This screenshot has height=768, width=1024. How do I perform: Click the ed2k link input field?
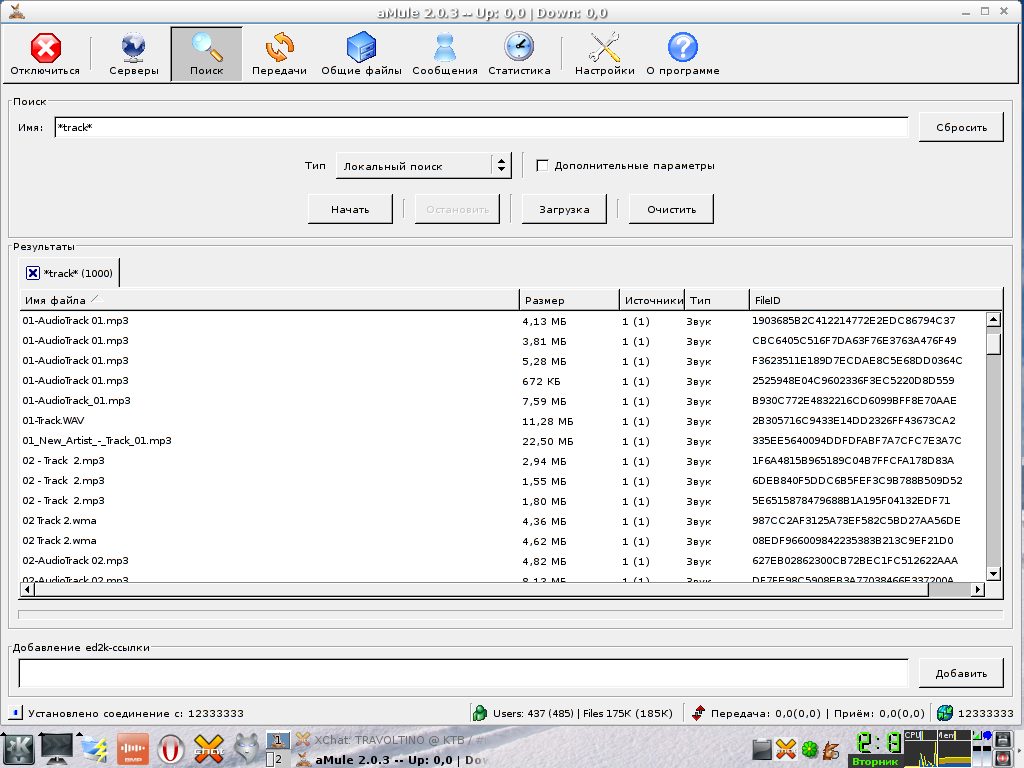(x=463, y=673)
